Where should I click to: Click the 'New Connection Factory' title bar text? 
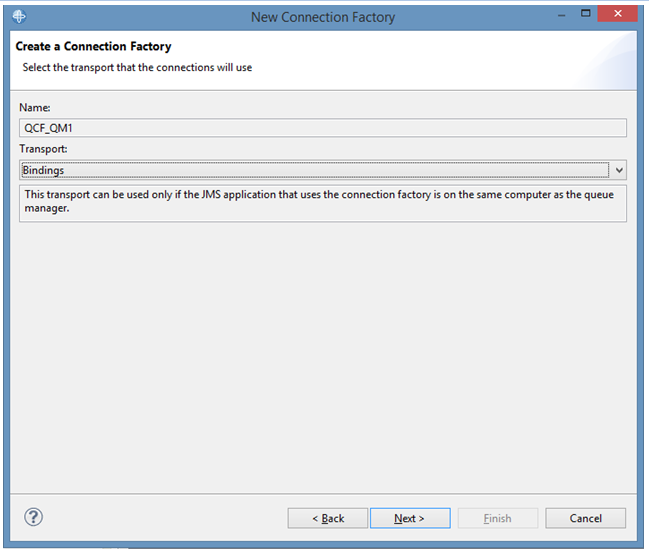(323, 17)
